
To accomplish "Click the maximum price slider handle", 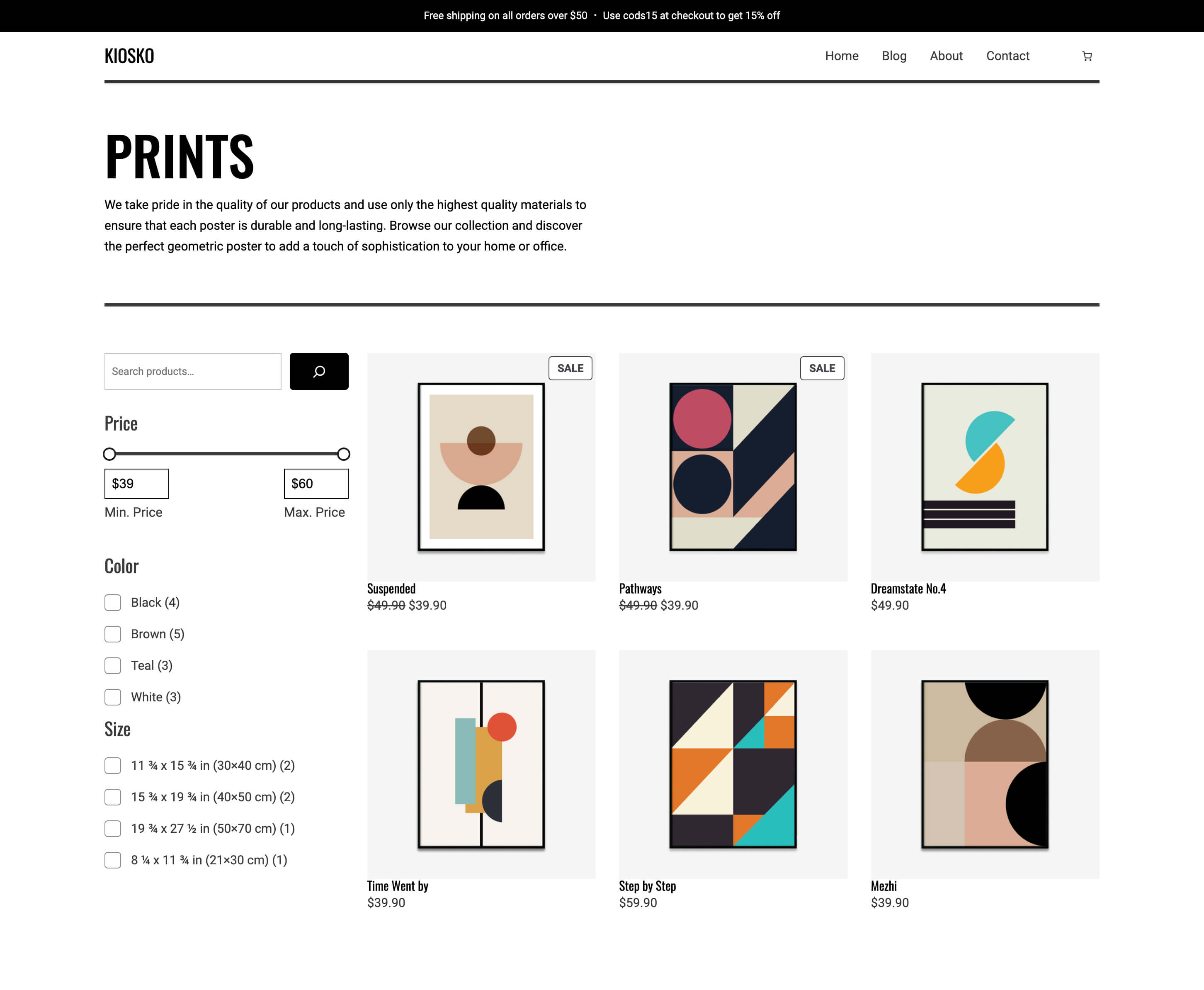I will click(x=343, y=454).
